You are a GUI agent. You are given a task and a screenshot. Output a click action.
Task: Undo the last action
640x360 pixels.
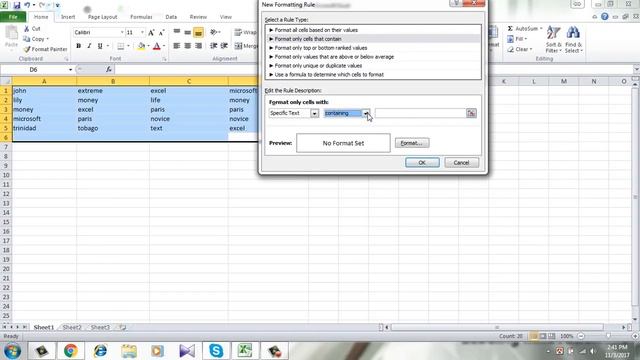click(27, 5)
